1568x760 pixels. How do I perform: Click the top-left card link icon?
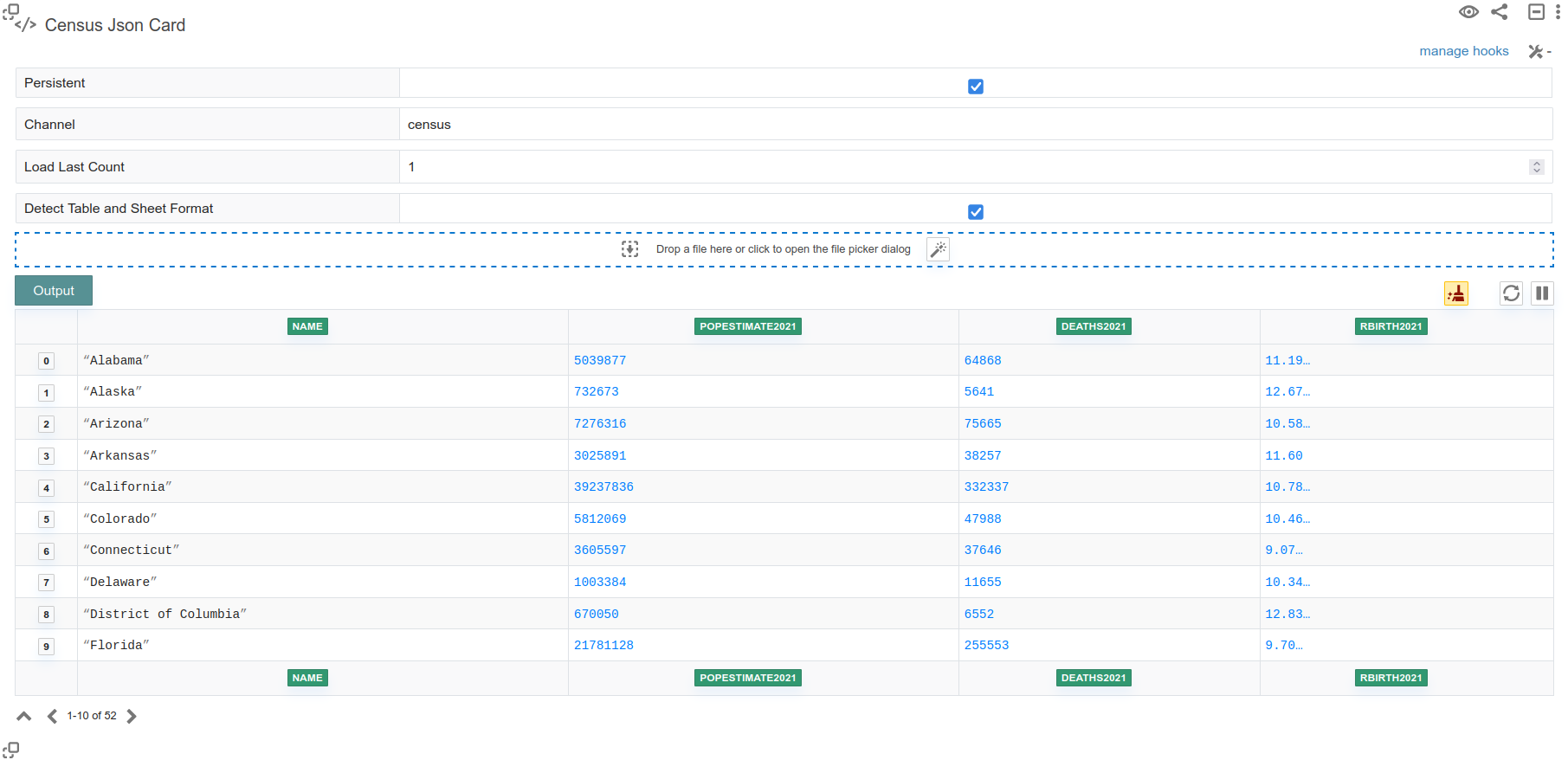(x=10, y=11)
